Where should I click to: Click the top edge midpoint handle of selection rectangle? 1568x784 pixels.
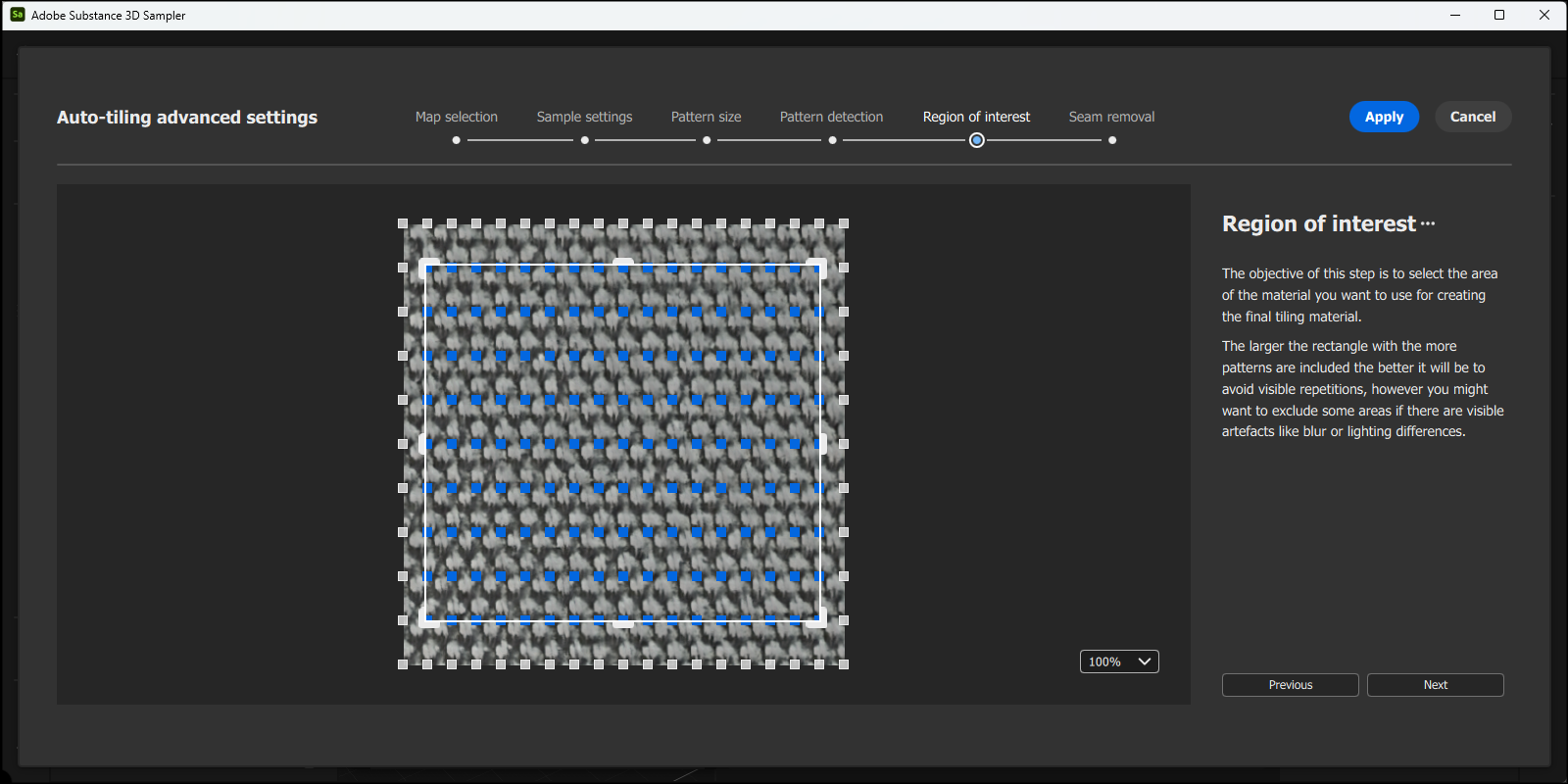point(623,263)
